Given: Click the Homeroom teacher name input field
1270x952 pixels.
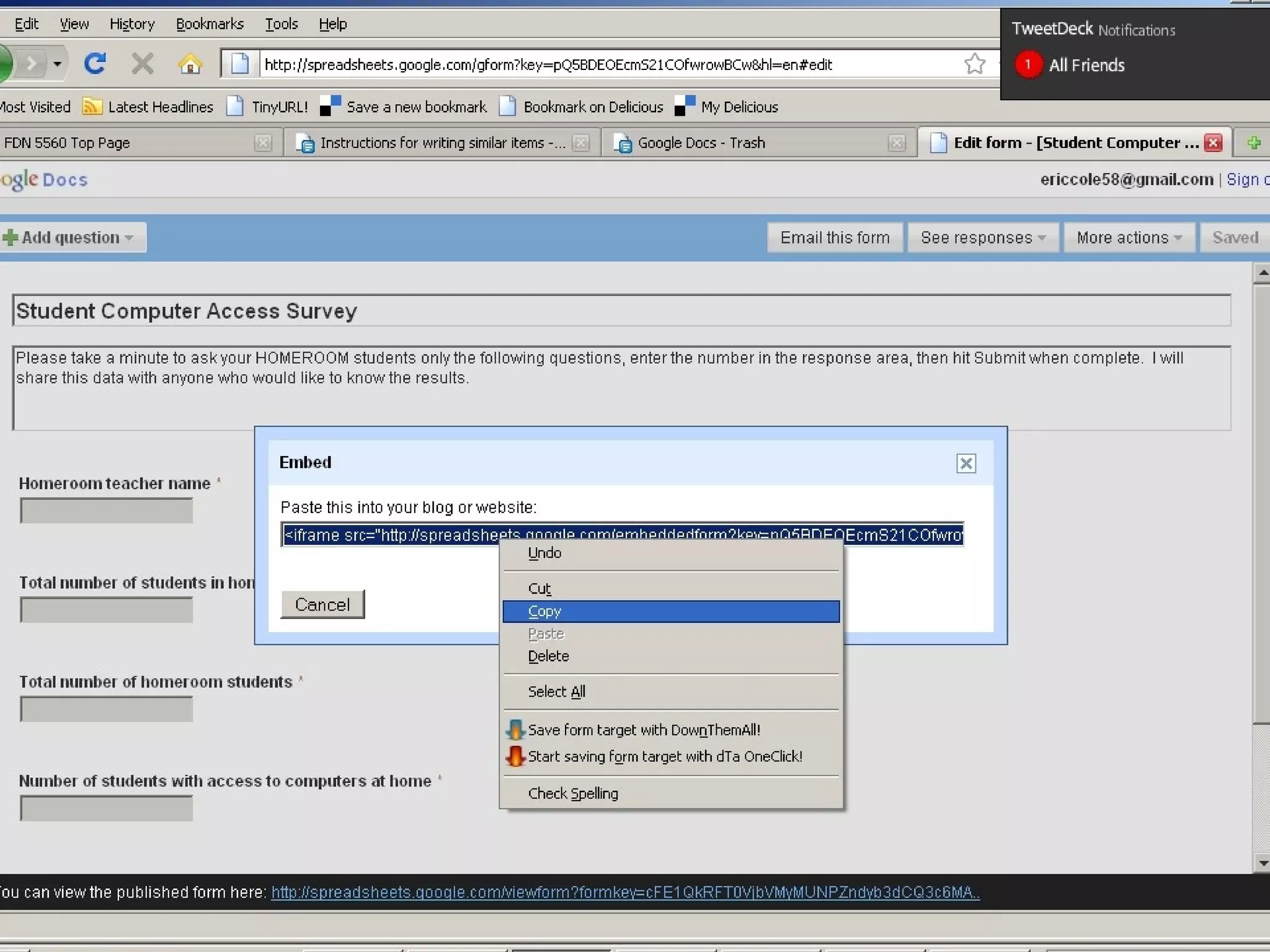Looking at the screenshot, I should (106, 511).
